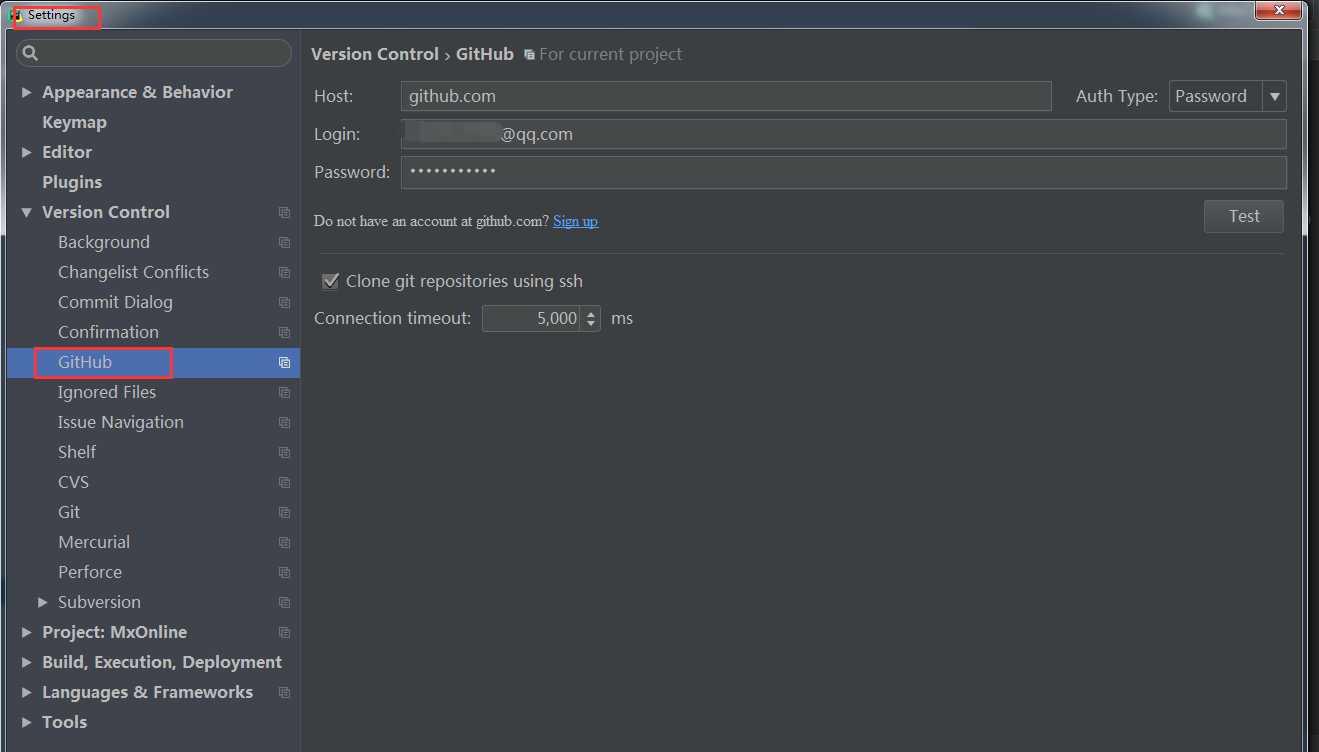Click the Version Control breadcrumb

coord(375,54)
